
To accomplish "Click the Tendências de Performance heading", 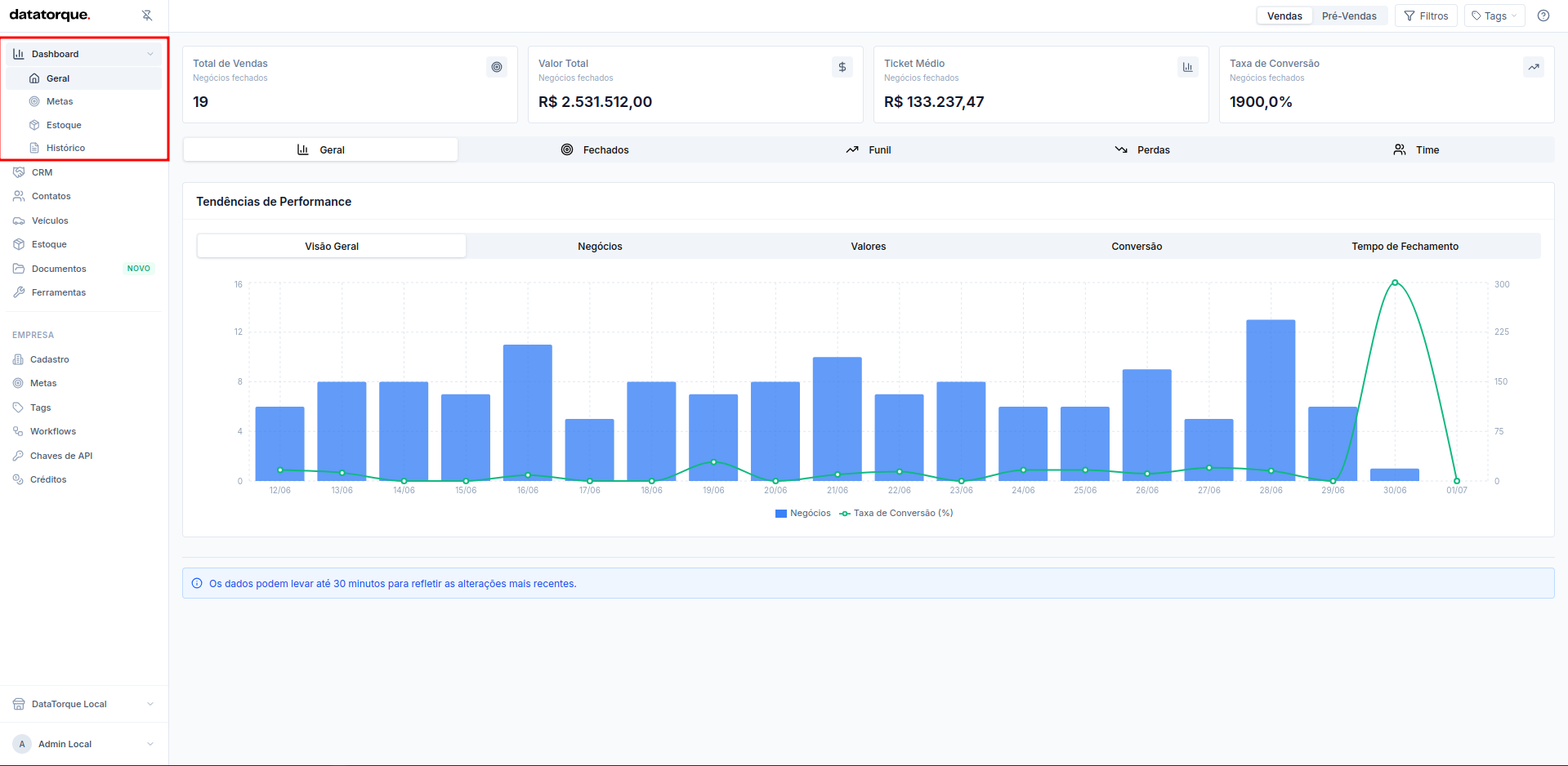I will pos(274,202).
